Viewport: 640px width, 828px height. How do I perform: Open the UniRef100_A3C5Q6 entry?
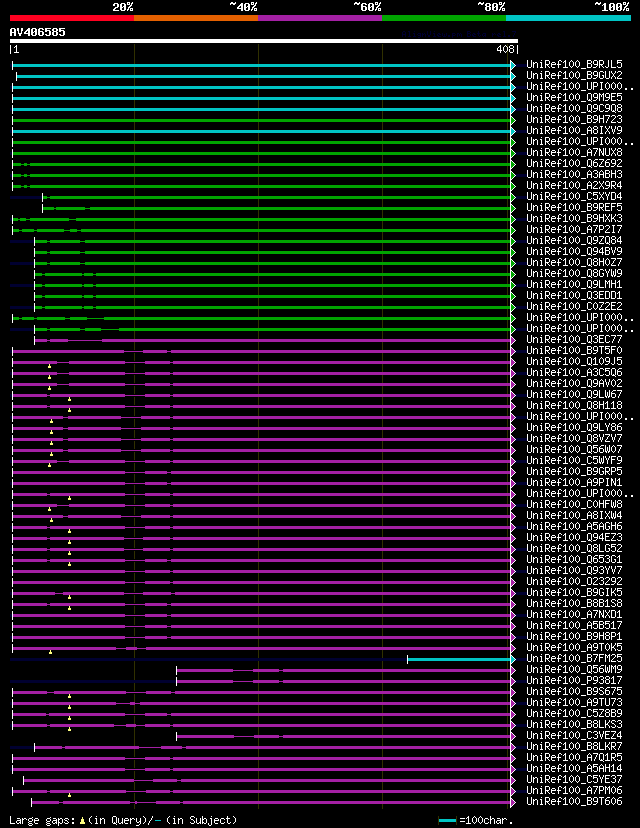point(574,372)
